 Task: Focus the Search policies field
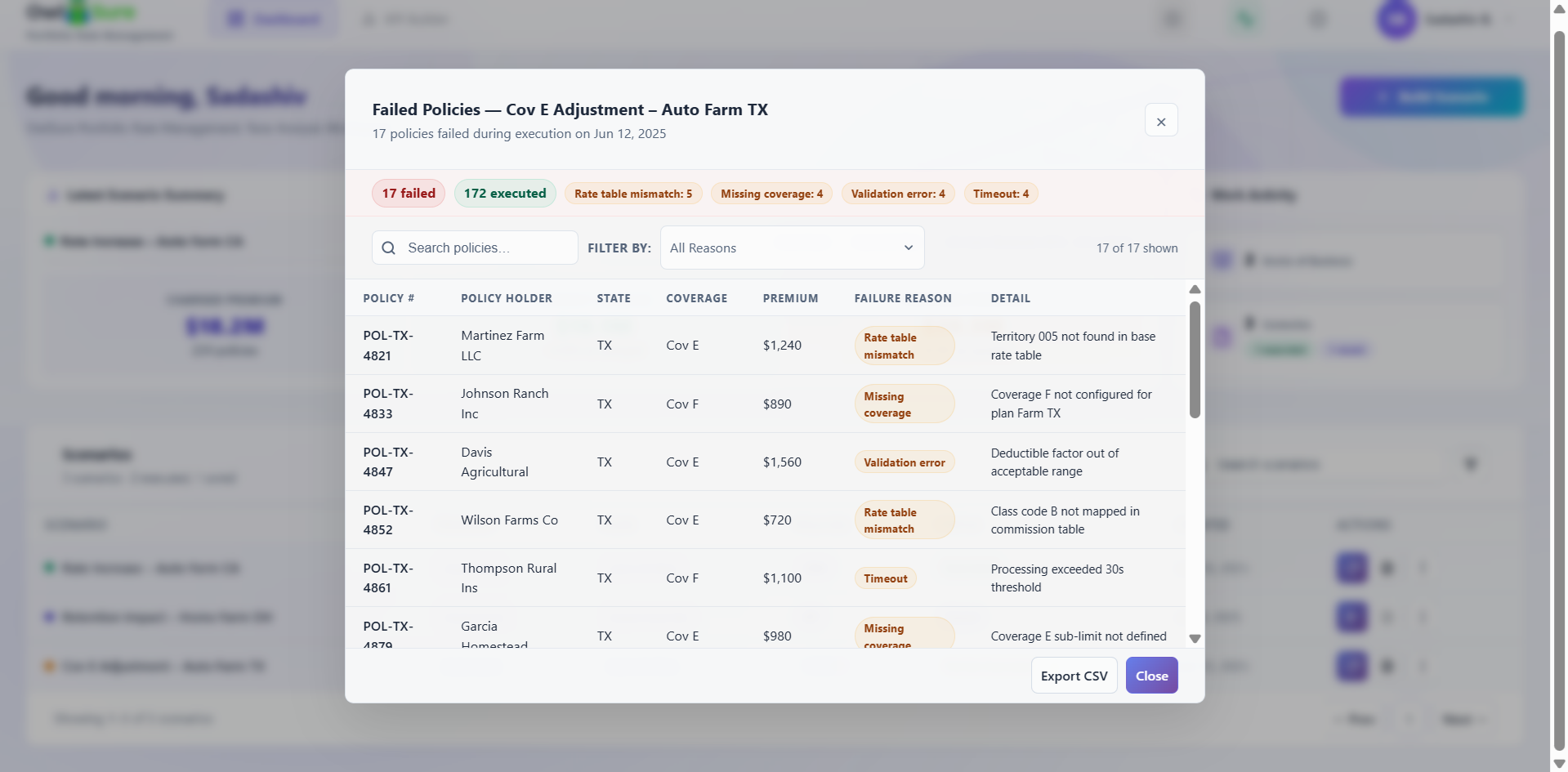pyautogui.click(x=475, y=248)
